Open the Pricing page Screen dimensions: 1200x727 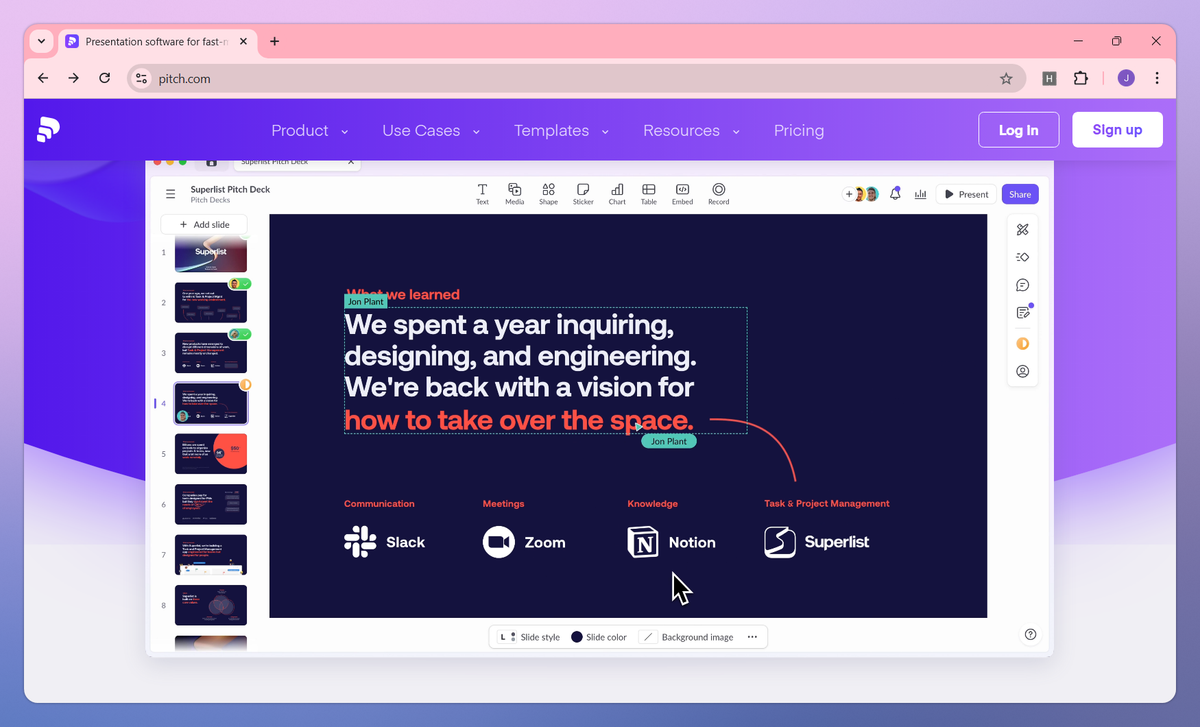click(x=799, y=130)
